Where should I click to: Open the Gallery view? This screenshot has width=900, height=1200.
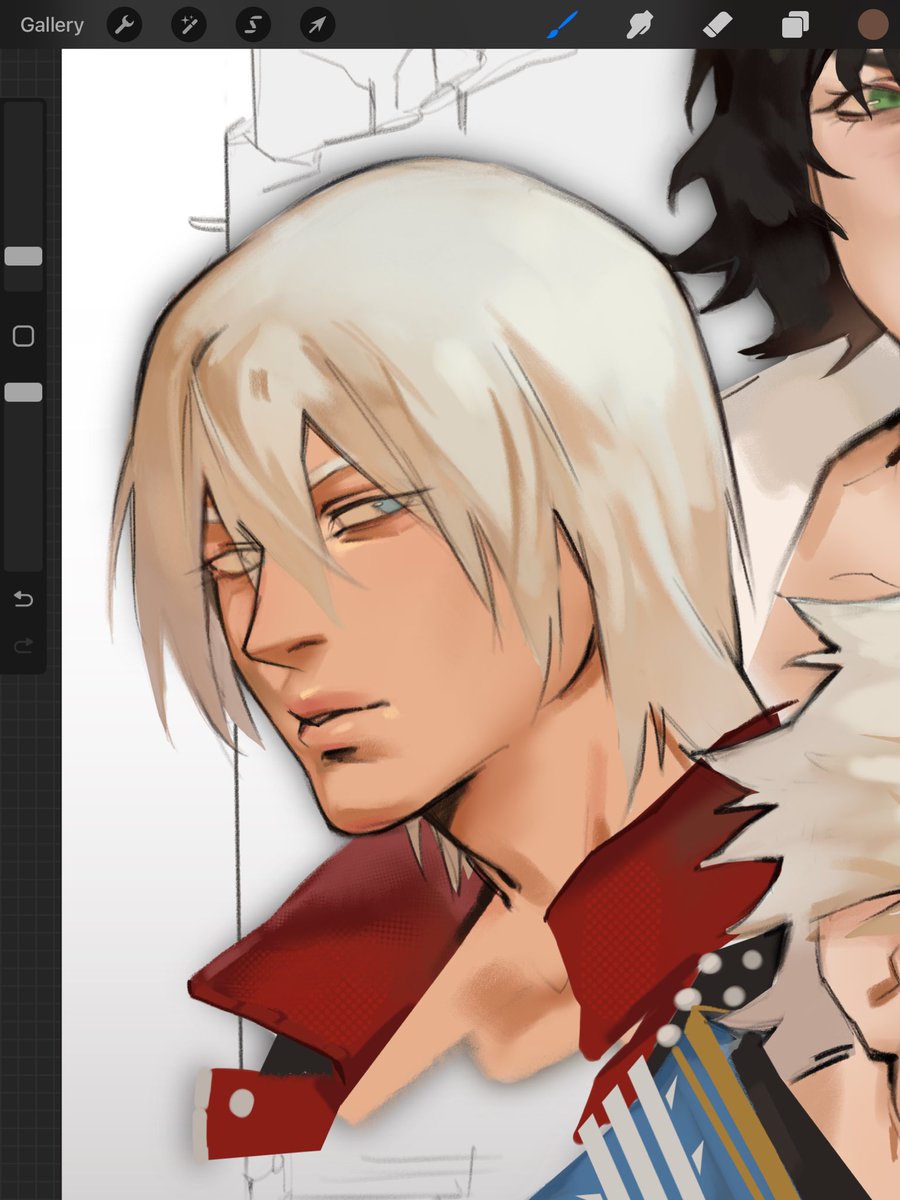[x=52, y=25]
